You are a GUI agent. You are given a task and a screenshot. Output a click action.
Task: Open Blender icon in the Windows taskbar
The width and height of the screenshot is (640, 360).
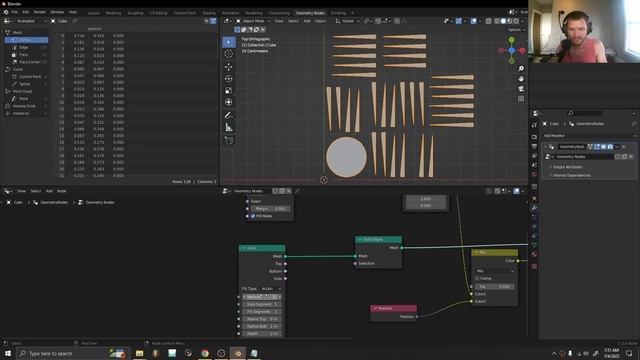pyautogui.click(x=238, y=353)
